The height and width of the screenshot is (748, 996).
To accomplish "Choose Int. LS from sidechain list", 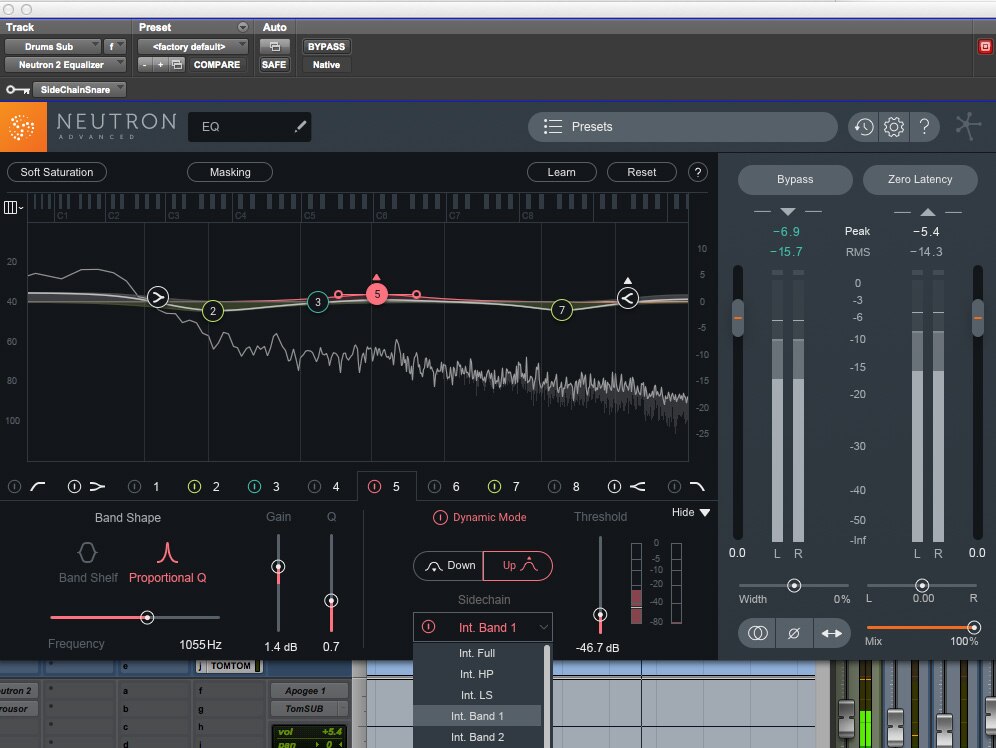I will coord(477,695).
